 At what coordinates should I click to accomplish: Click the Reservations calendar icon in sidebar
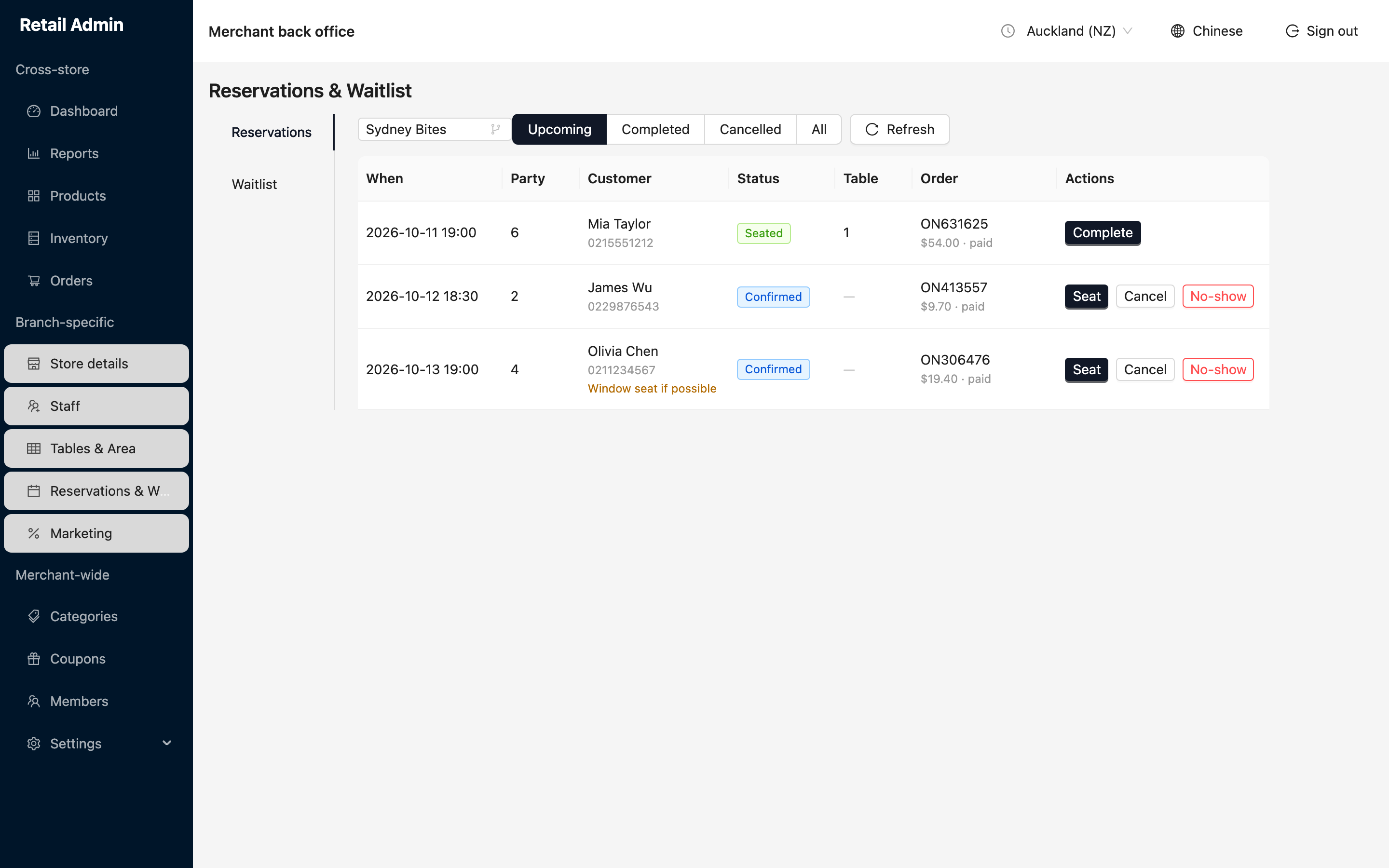coord(34,491)
